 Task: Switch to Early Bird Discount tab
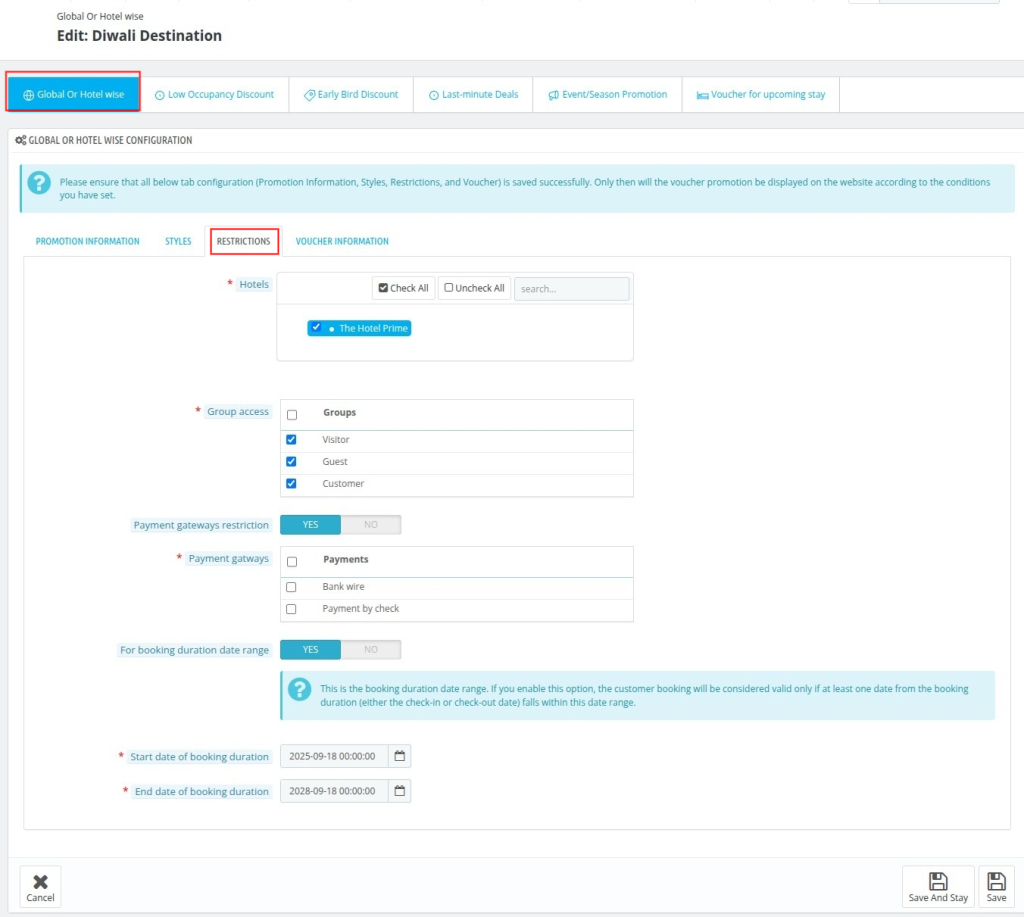pyautogui.click(x=351, y=95)
